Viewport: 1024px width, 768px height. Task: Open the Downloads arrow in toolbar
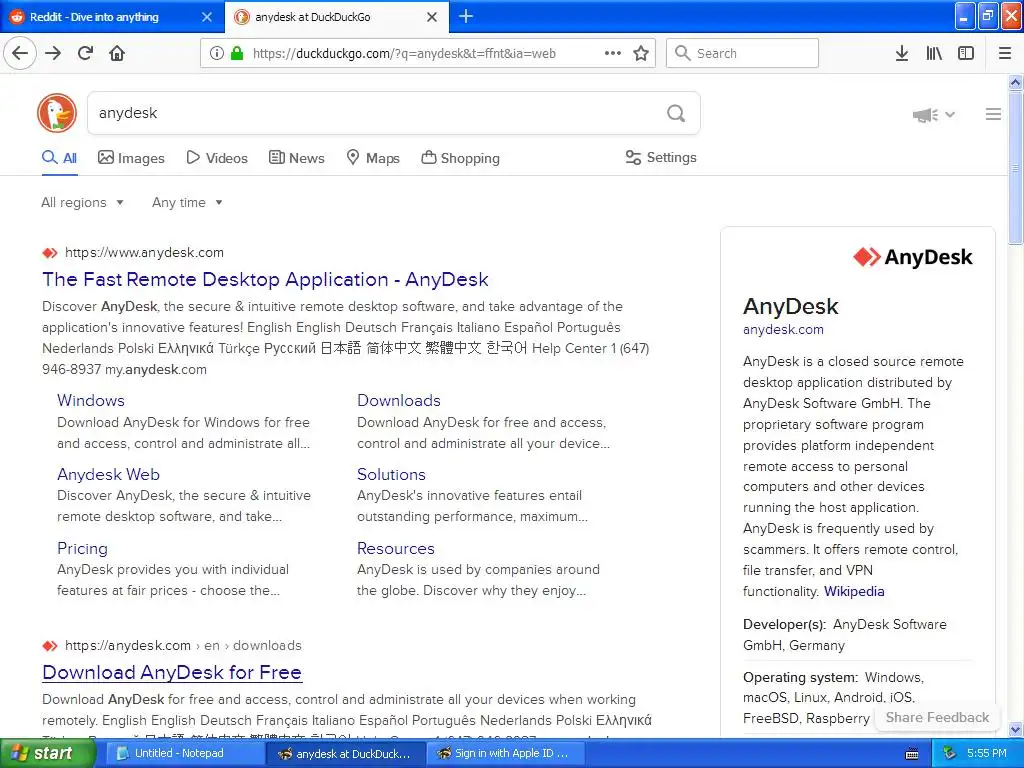pyautogui.click(x=901, y=54)
